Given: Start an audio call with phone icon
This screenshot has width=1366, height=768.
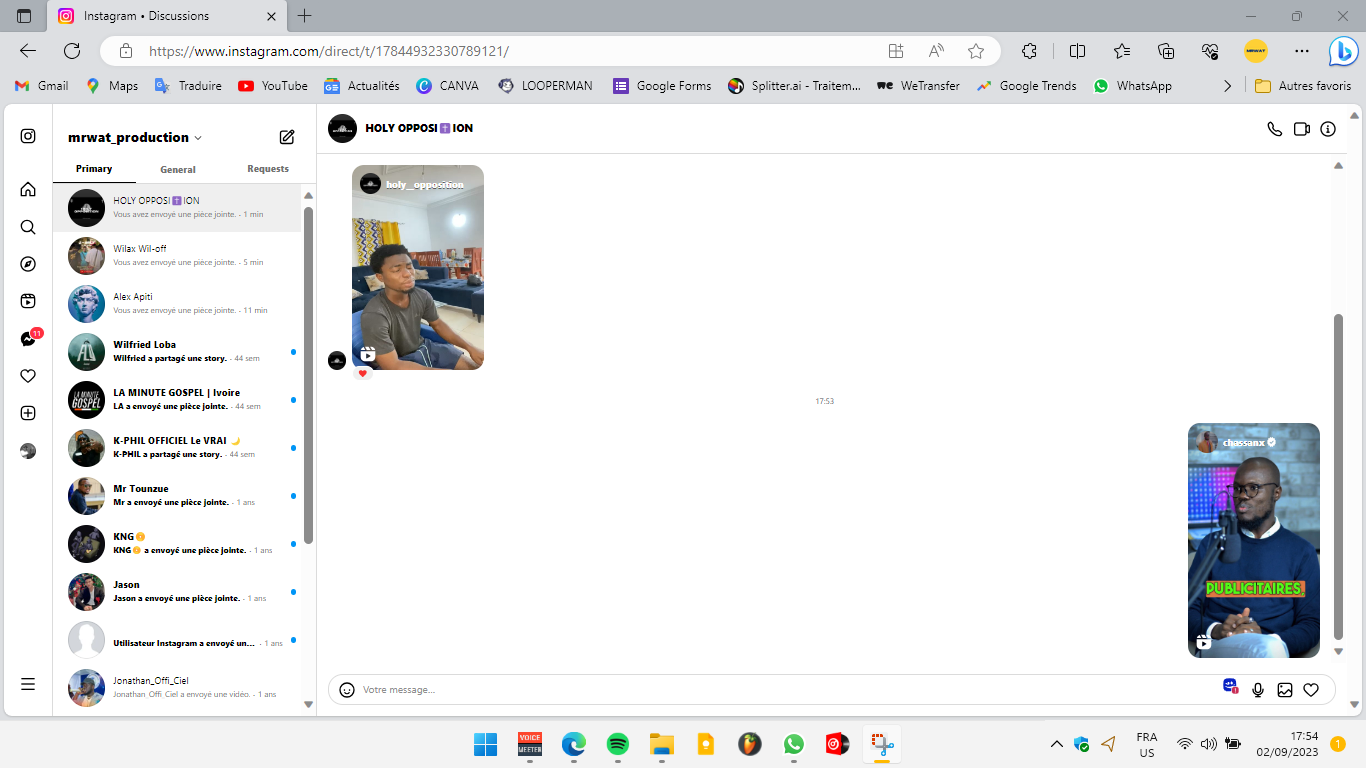Looking at the screenshot, I should click(1274, 129).
